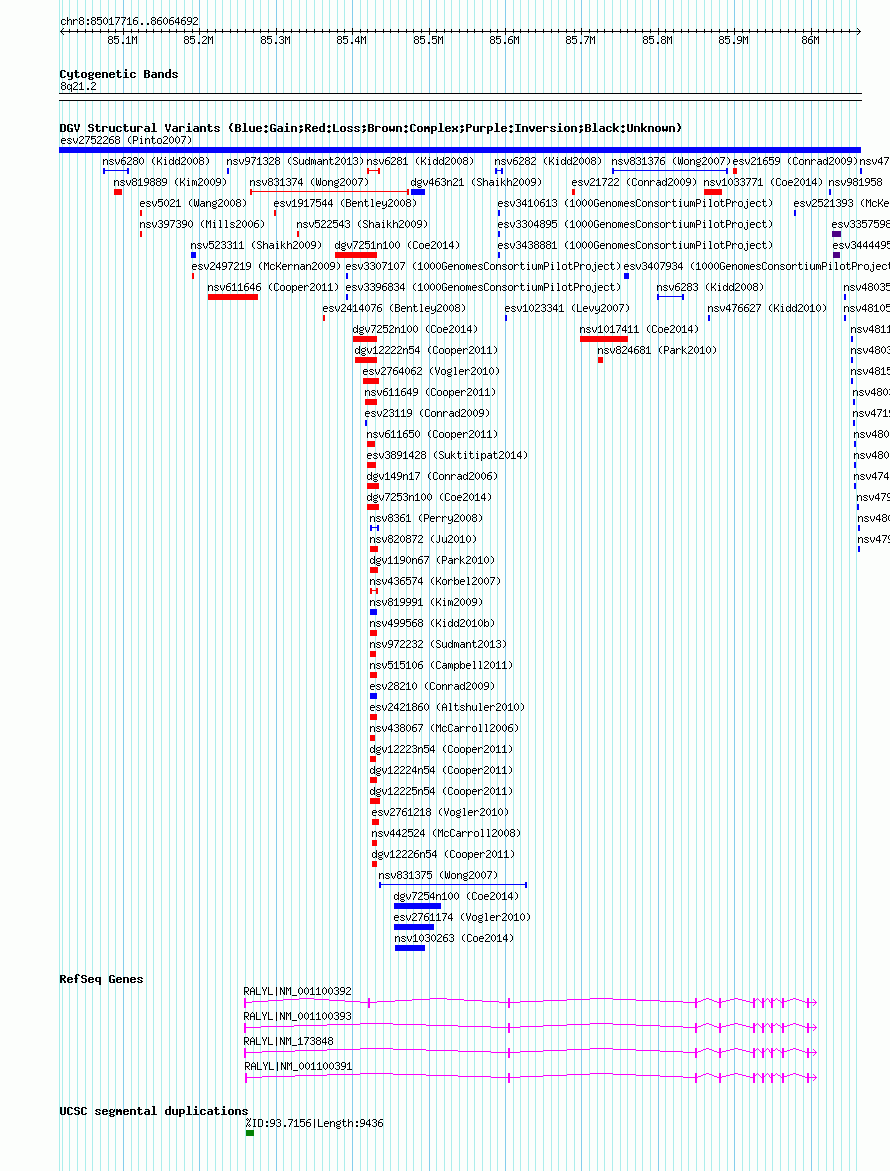Open nsv515106 (Campbell2011) variant
The image size is (890, 1171).
[x=441, y=665]
